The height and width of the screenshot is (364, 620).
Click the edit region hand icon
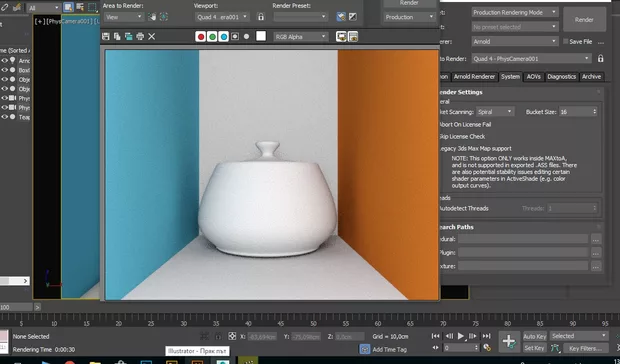coord(152,17)
